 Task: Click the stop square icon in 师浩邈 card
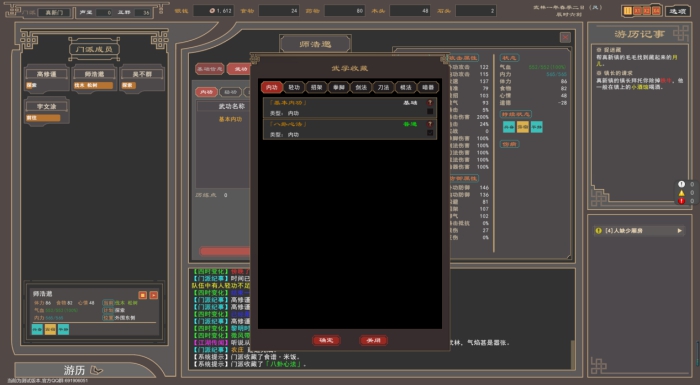click(142, 295)
